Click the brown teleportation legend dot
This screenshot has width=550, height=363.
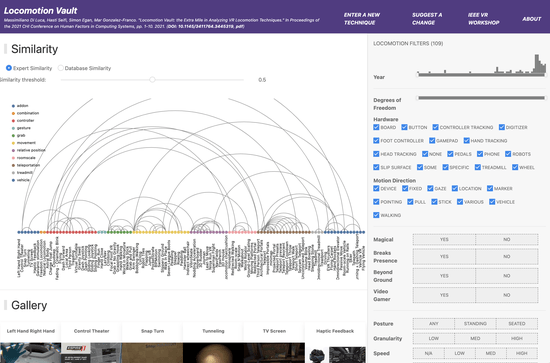coord(13,165)
